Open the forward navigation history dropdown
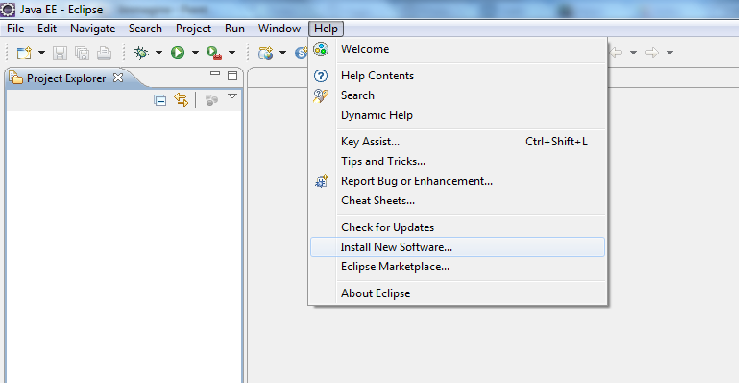This screenshot has width=739, height=383. tap(670, 53)
